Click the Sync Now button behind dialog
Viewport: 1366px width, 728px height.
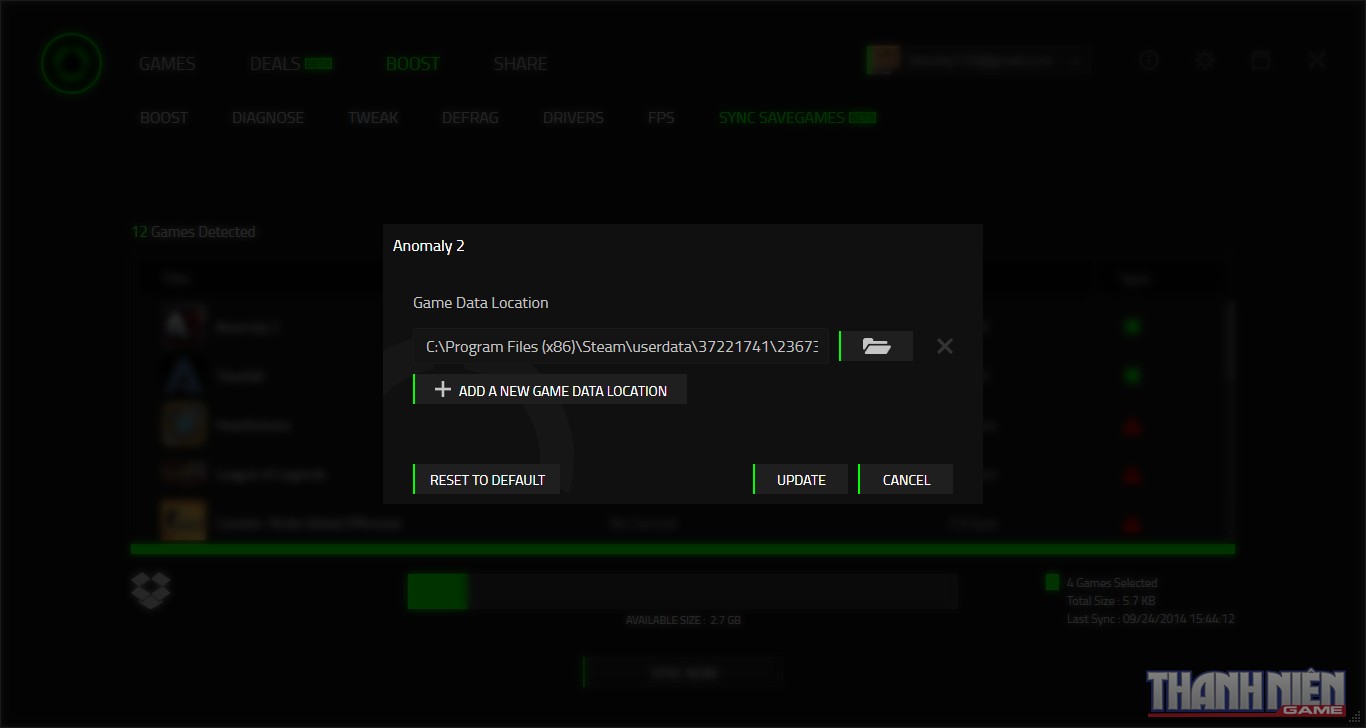click(x=682, y=673)
